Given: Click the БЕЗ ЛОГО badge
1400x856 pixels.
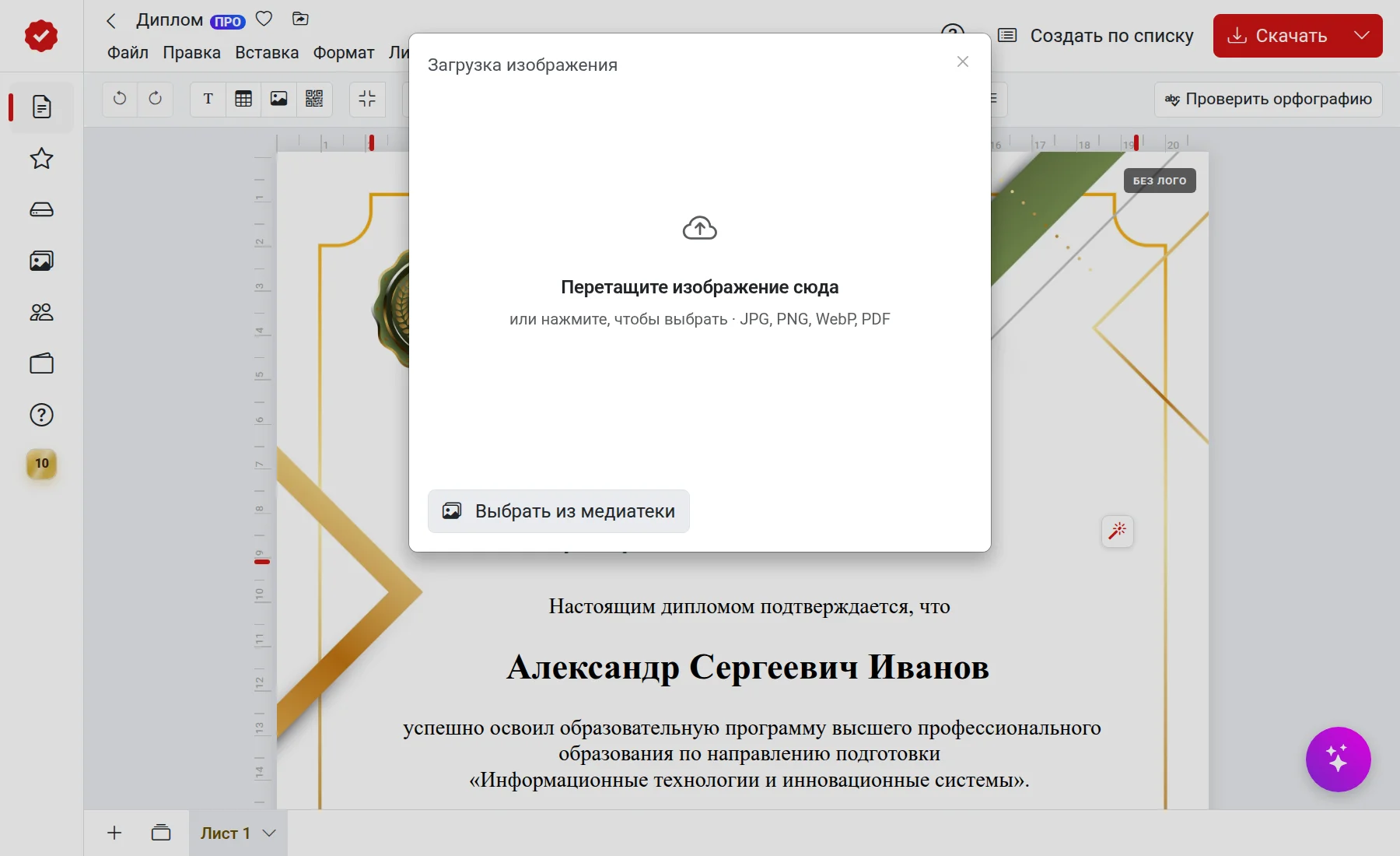Looking at the screenshot, I should 1160,181.
